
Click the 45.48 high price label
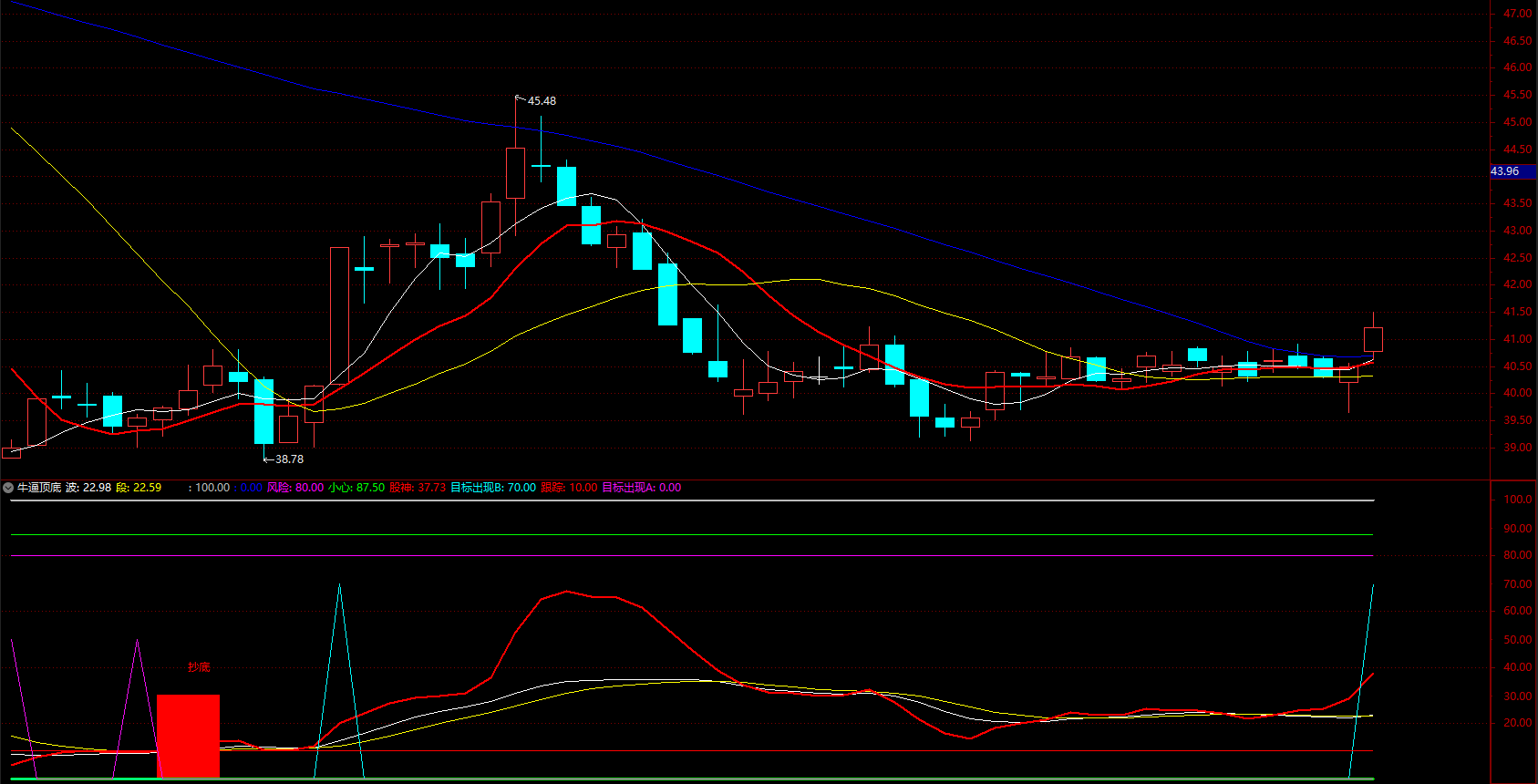click(542, 101)
